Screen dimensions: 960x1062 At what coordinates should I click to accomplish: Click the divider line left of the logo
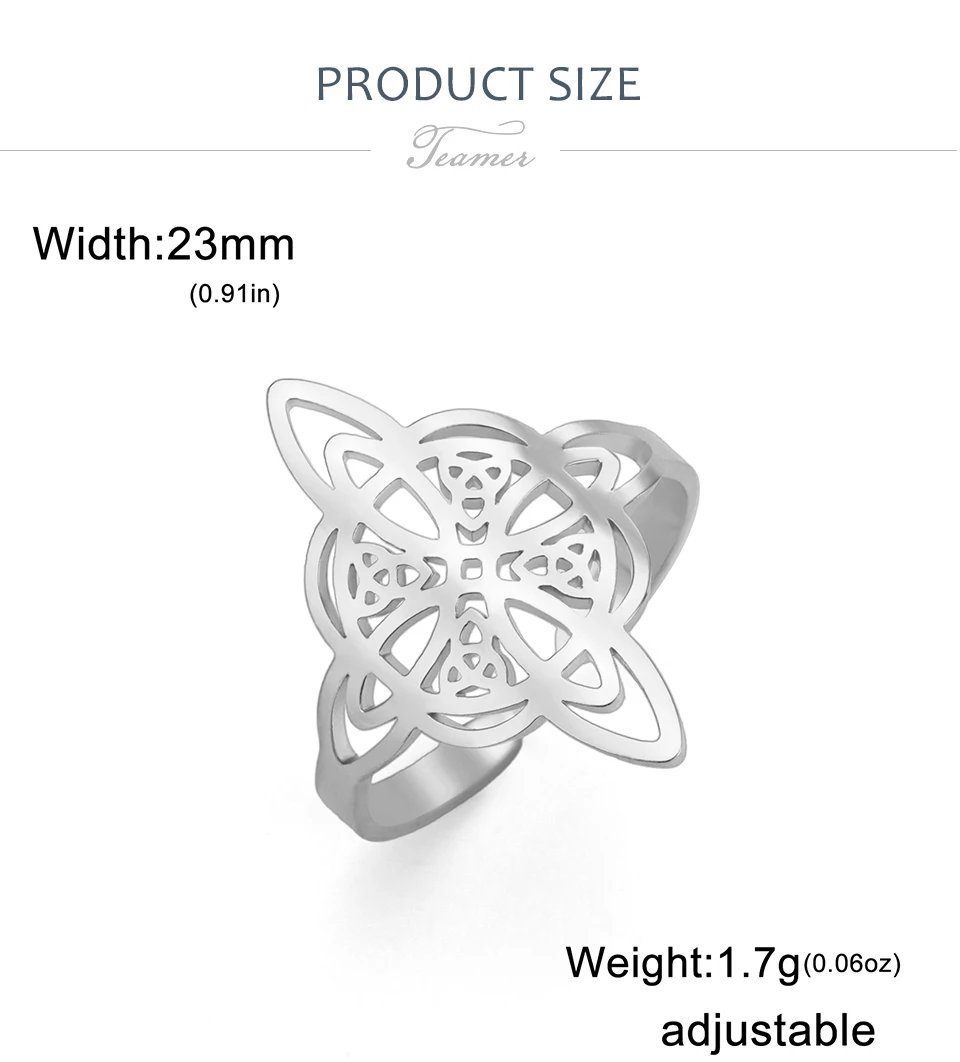[186, 150]
